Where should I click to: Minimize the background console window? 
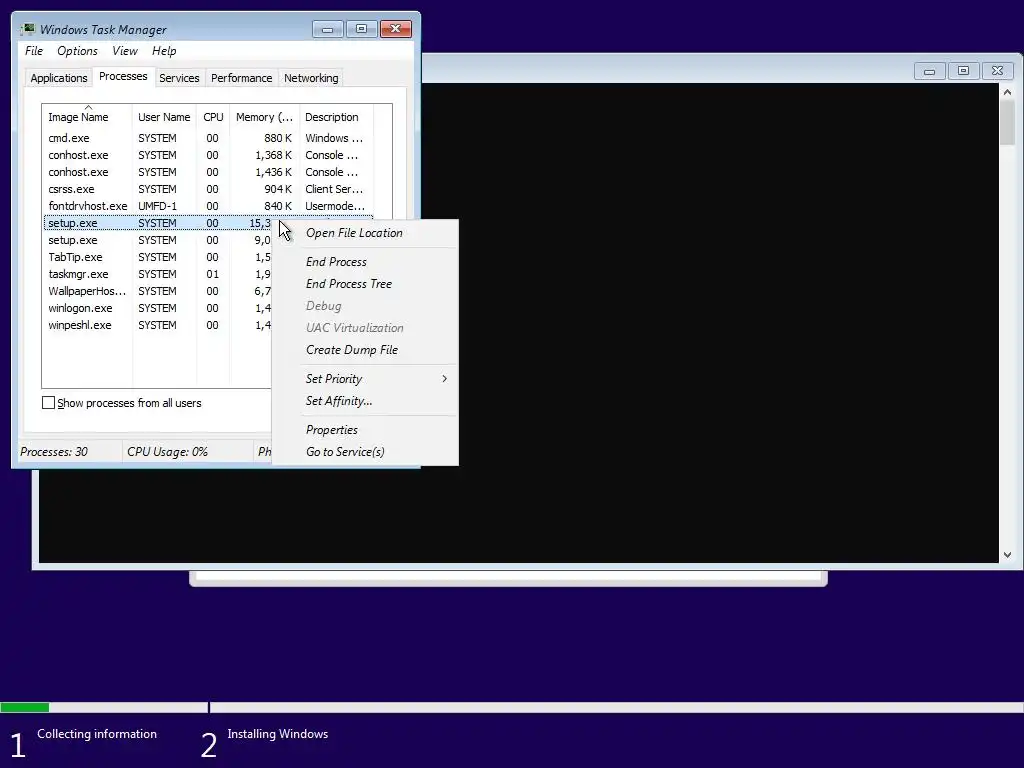click(x=929, y=71)
